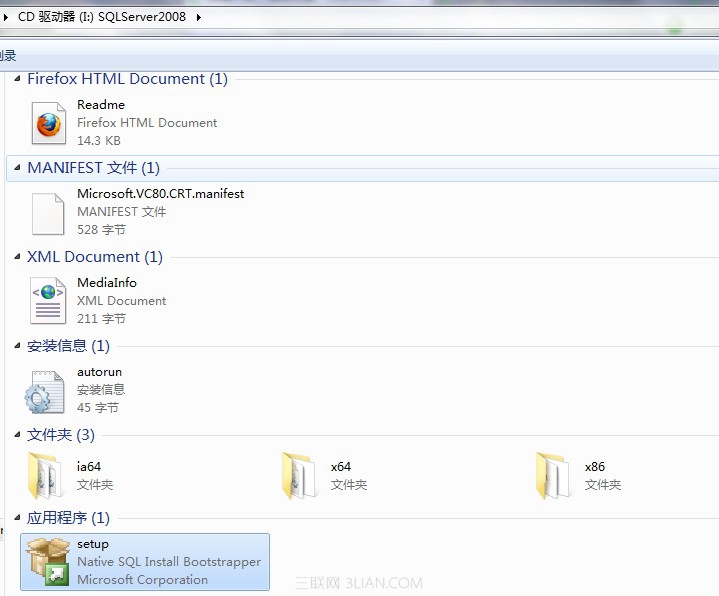Viewport: 719px width, 596px height.
Task: Open the Readme Firefox HTML file icon
Action: pyautogui.click(x=49, y=123)
